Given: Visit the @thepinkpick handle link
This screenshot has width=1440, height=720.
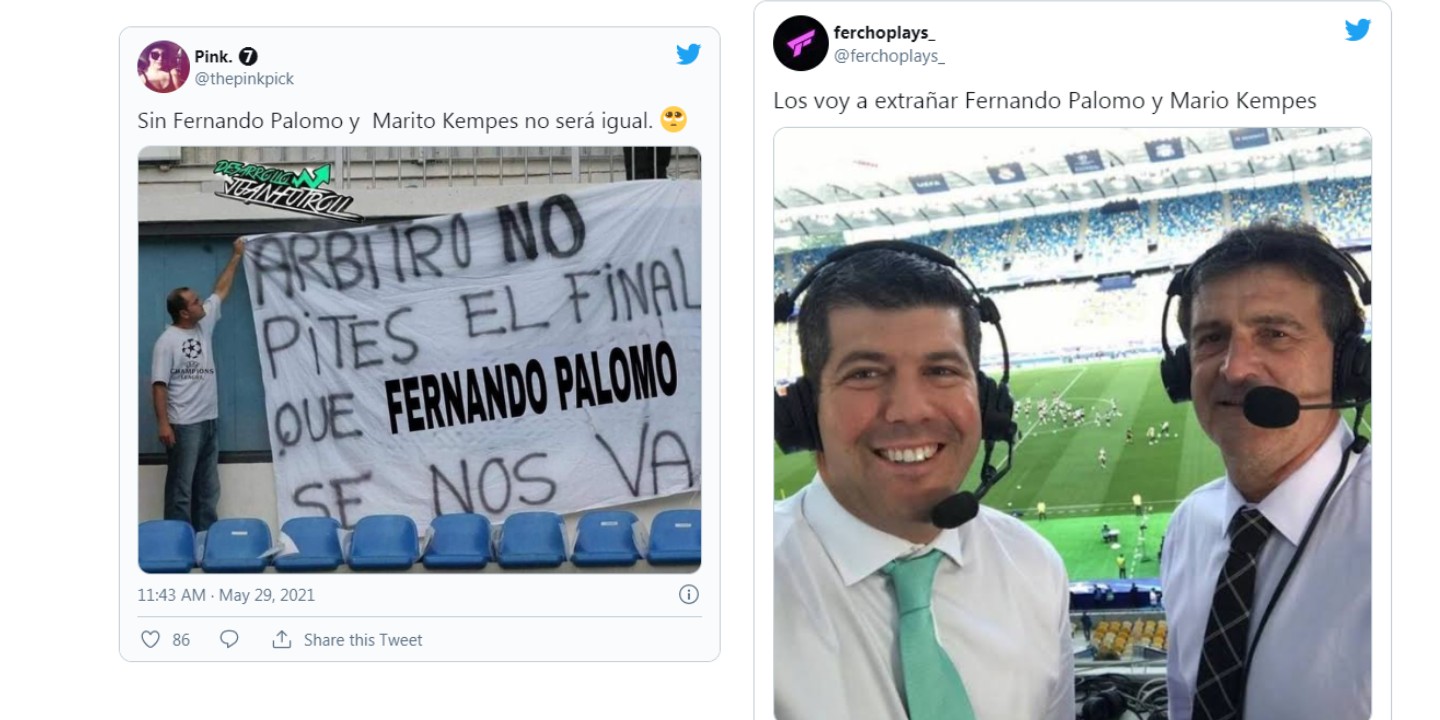Looking at the screenshot, I should [244, 79].
